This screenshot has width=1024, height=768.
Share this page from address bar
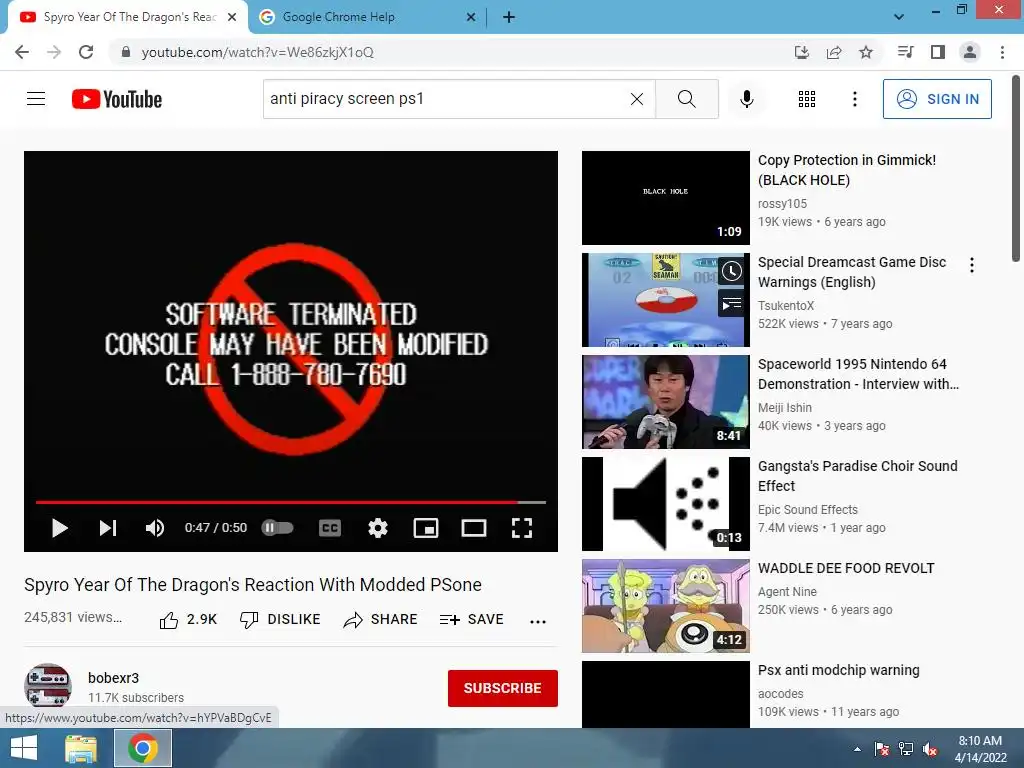tap(834, 52)
